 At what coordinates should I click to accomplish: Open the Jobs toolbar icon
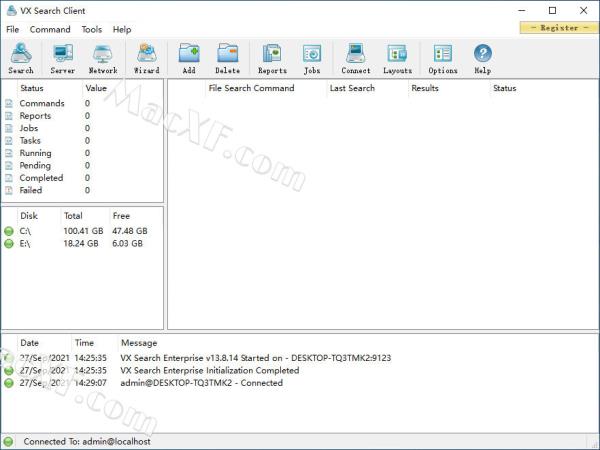pos(312,58)
